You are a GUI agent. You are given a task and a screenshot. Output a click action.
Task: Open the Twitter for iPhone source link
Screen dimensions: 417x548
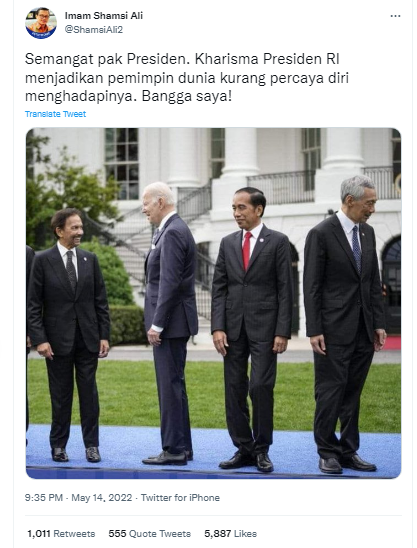pos(180,498)
